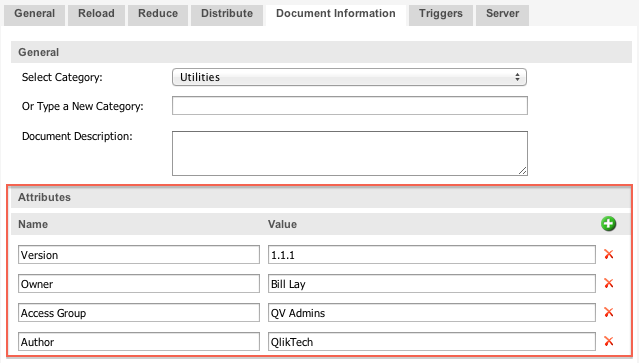Edit the Owner name field
639x363 pixels.
click(x=139, y=284)
